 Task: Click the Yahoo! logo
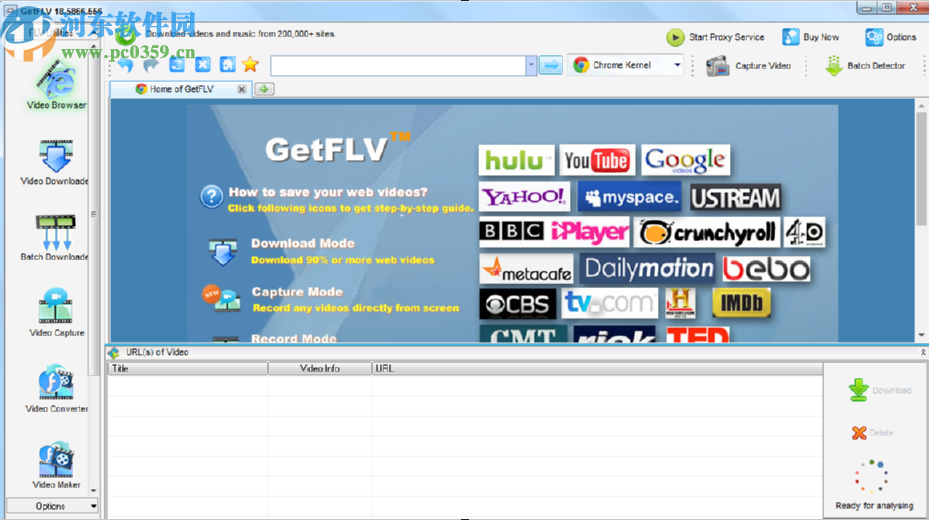524,197
